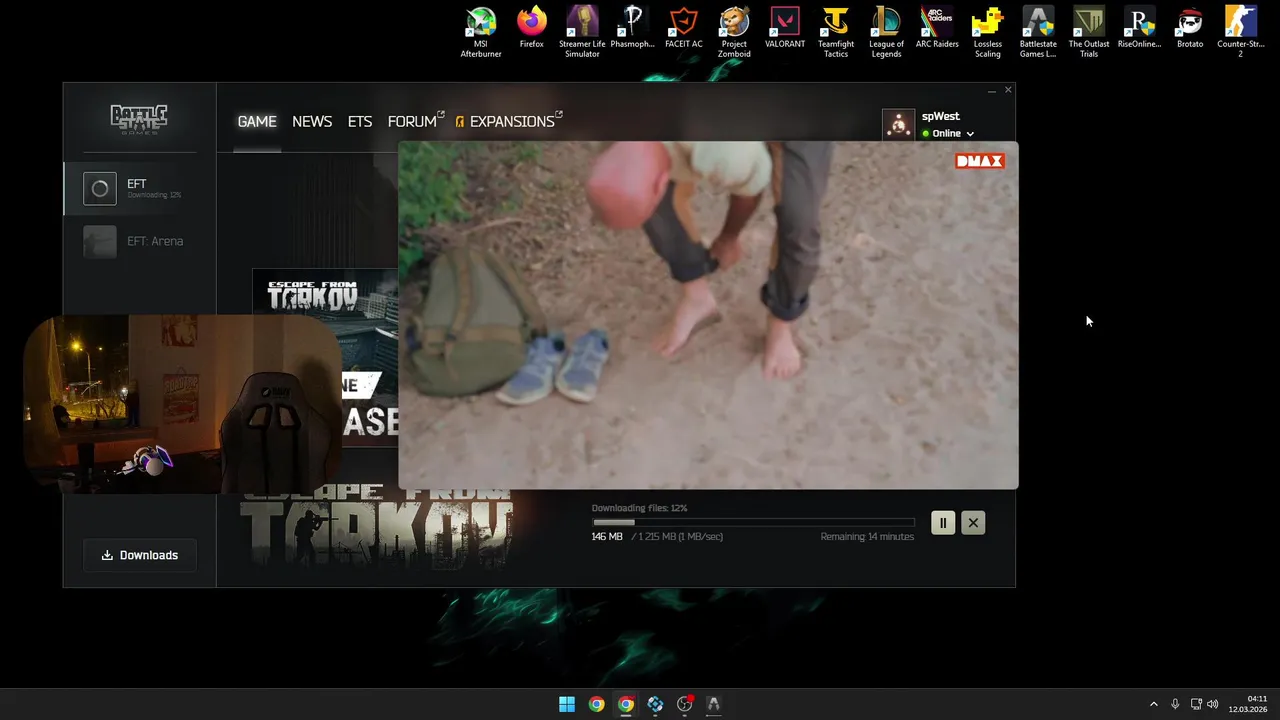Open Teamfight Tactics shortcut
This screenshot has height=720, width=1280.
(836, 32)
